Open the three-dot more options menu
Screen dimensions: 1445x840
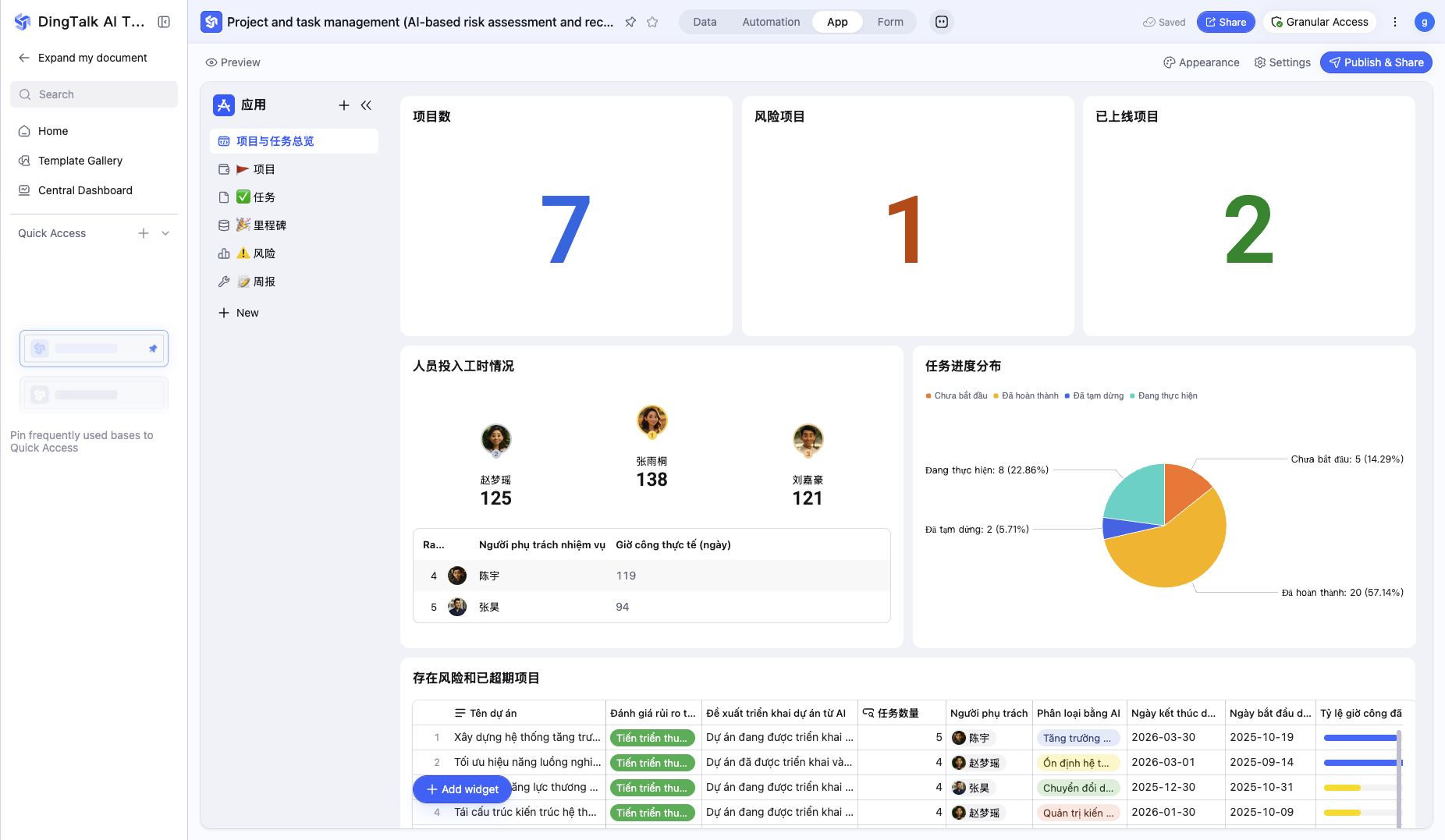pyautogui.click(x=1395, y=22)
